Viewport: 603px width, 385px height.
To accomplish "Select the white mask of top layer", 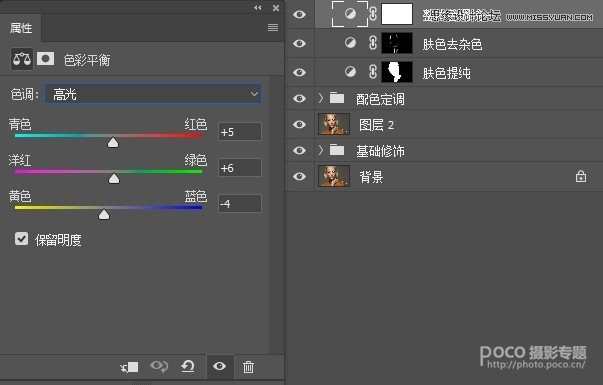I will [x=397, y=14].
